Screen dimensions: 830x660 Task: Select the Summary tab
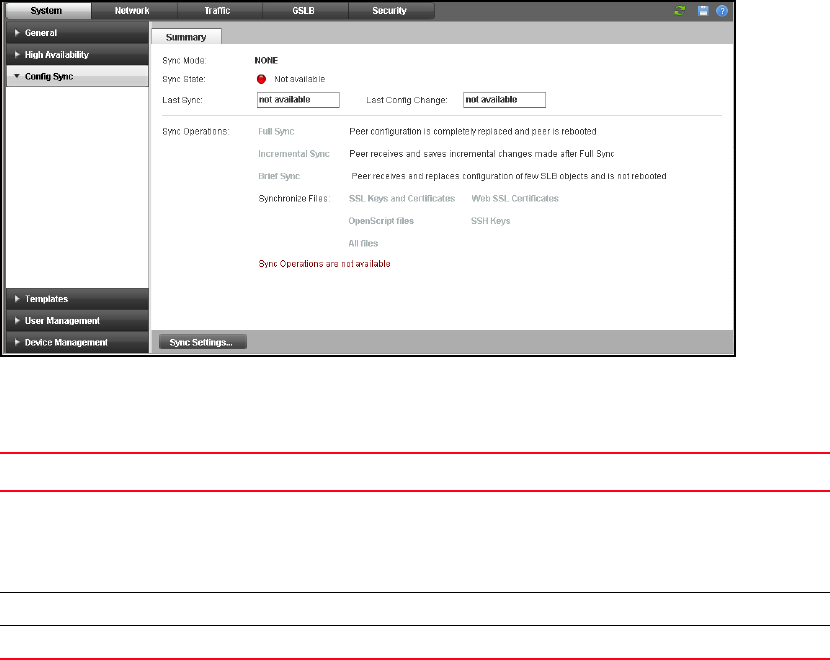click(186, 37)
